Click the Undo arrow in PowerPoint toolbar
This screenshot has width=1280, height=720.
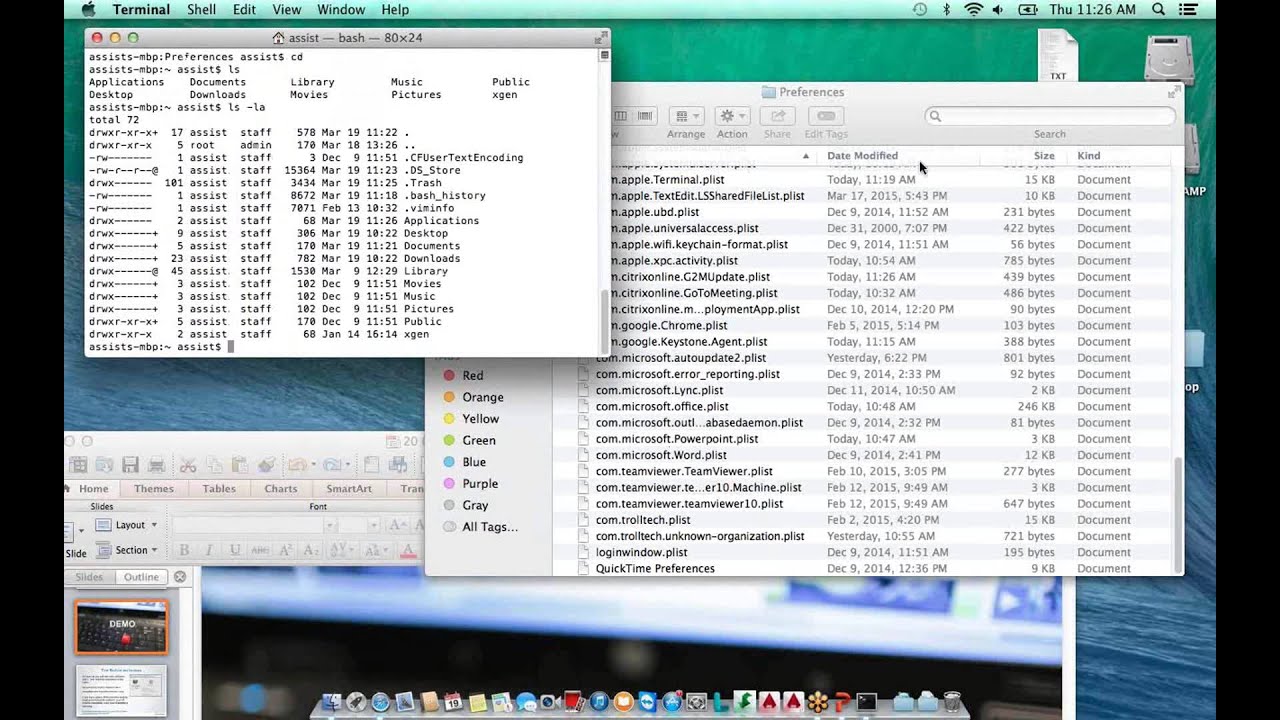297,464
